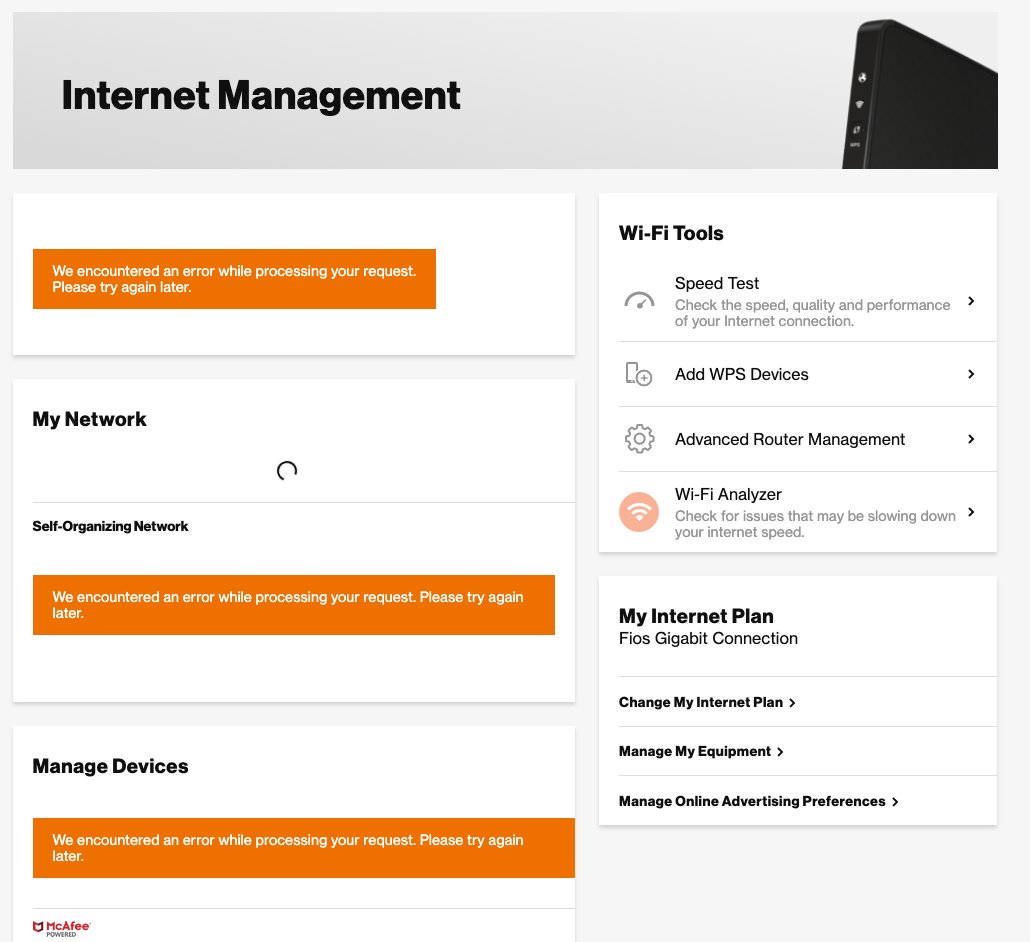Open Manage Online Advertising Preferences link
Viewport: 1030px width, 942px height.
[x=751, y=801]
